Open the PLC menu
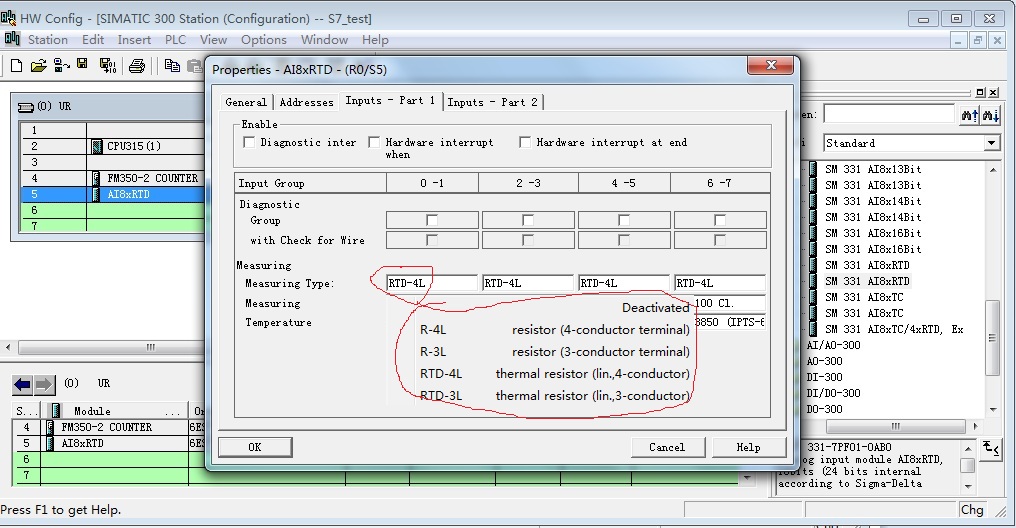 tap(176, 40)
